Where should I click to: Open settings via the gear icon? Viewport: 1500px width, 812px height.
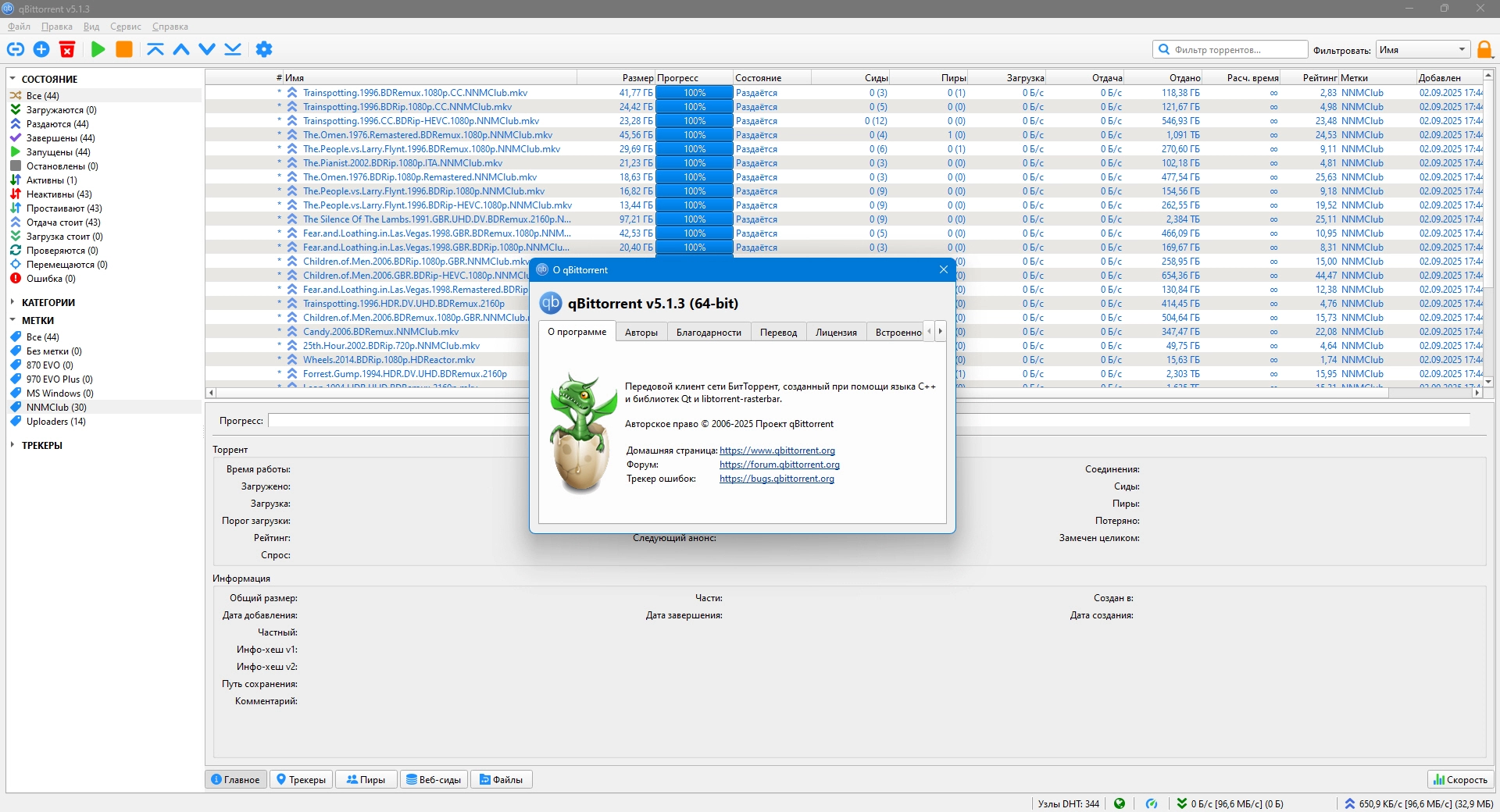pos(264,49)
